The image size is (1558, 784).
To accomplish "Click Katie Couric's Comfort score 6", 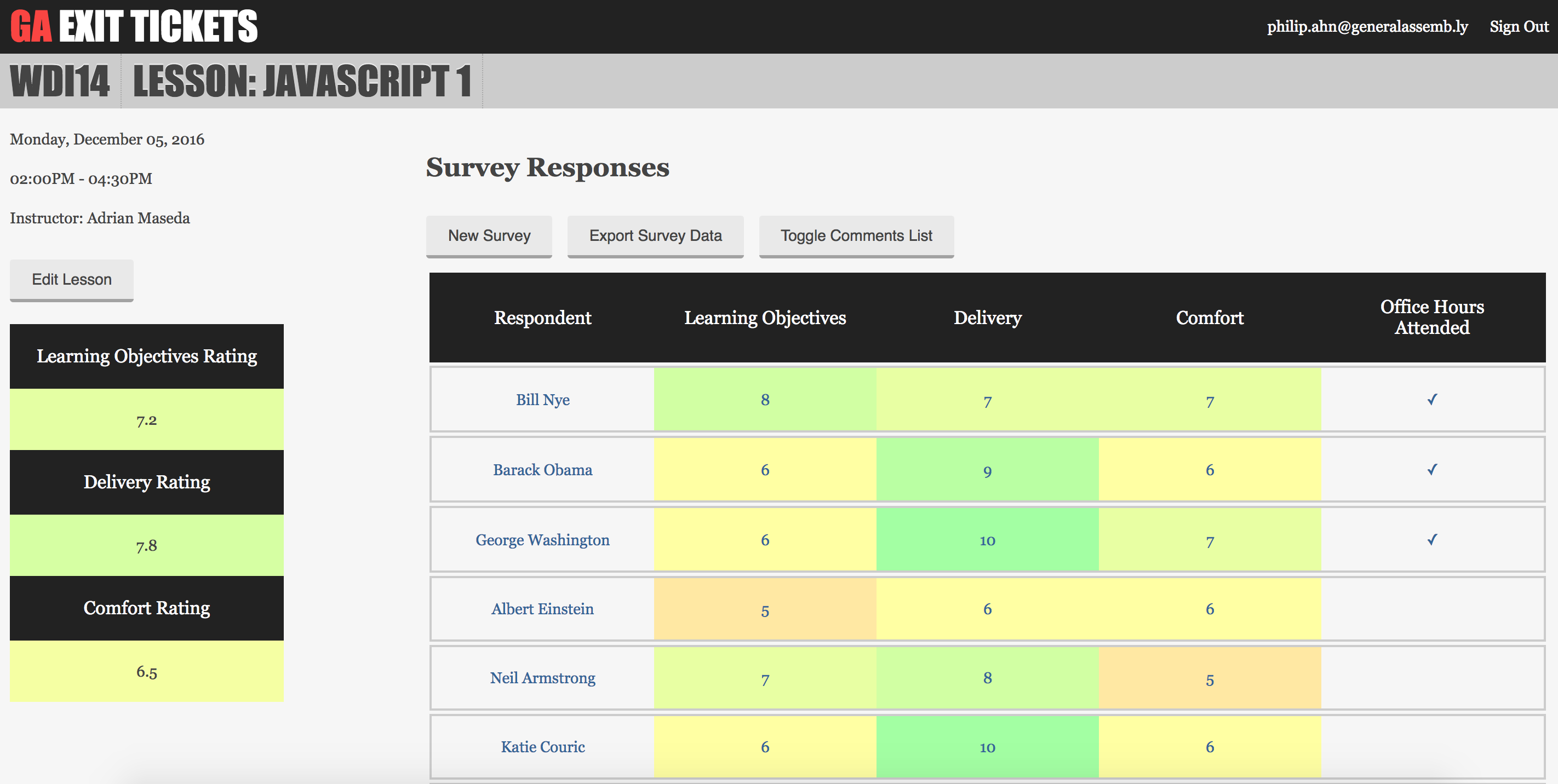I will click(x=1210, y=747).
